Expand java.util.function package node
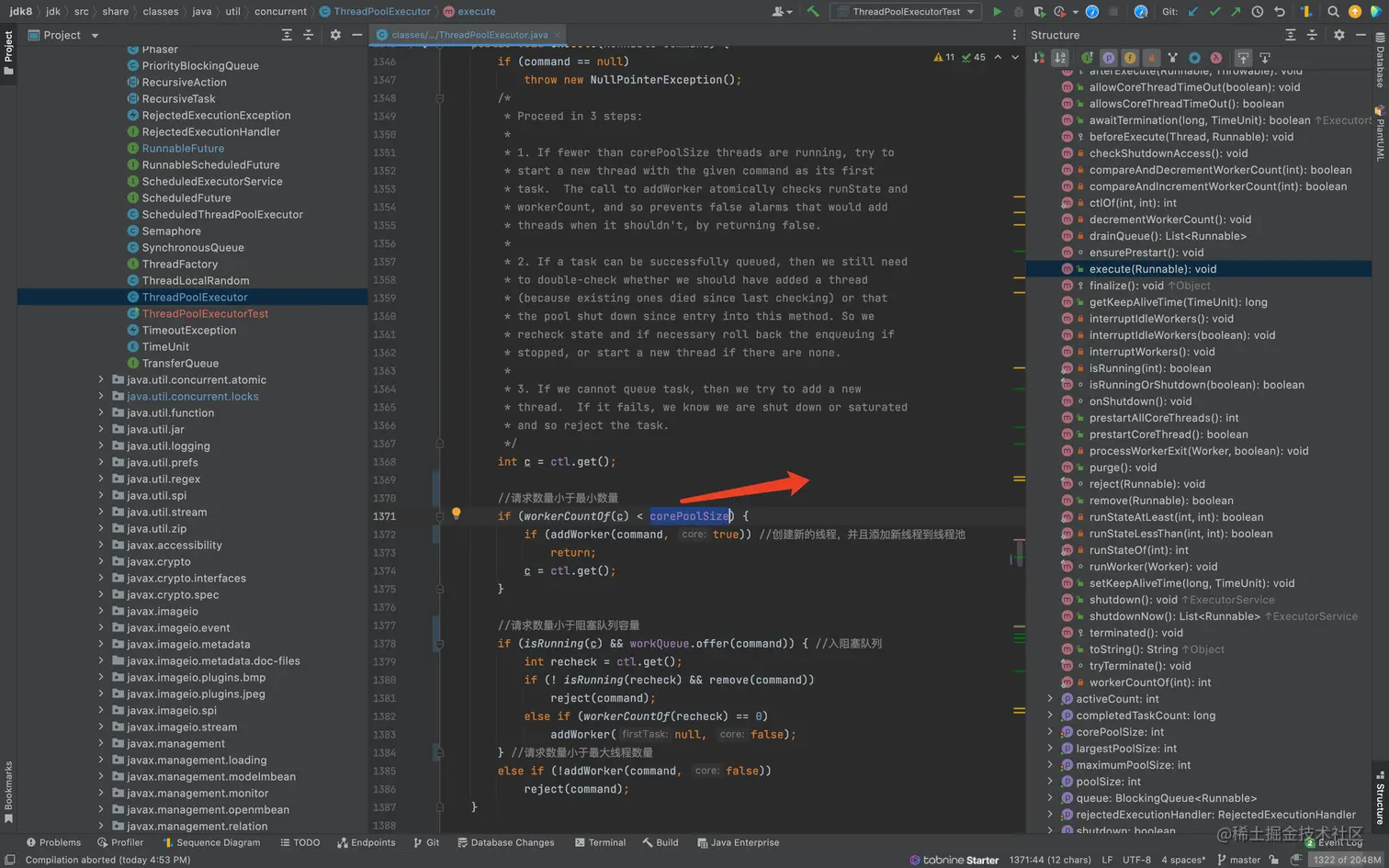 pyautogui.click(x=101, y=412)
